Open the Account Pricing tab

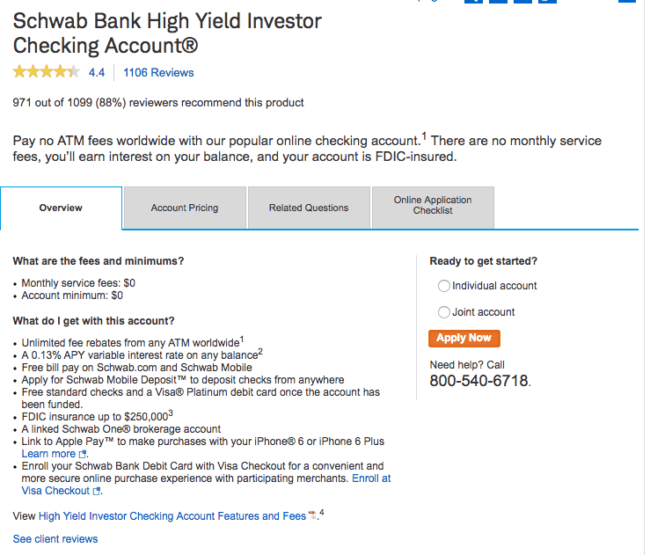(185, 208)
